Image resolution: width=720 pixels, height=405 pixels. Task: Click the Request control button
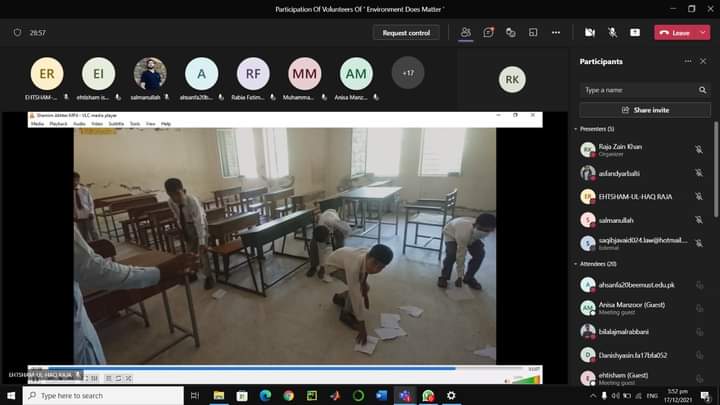pos(406,32)
